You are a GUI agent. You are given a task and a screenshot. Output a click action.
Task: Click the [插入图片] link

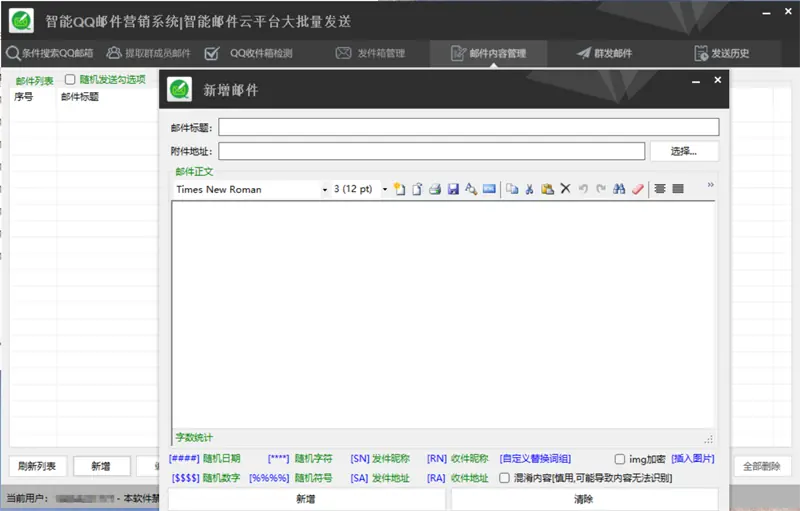point(693,458)
